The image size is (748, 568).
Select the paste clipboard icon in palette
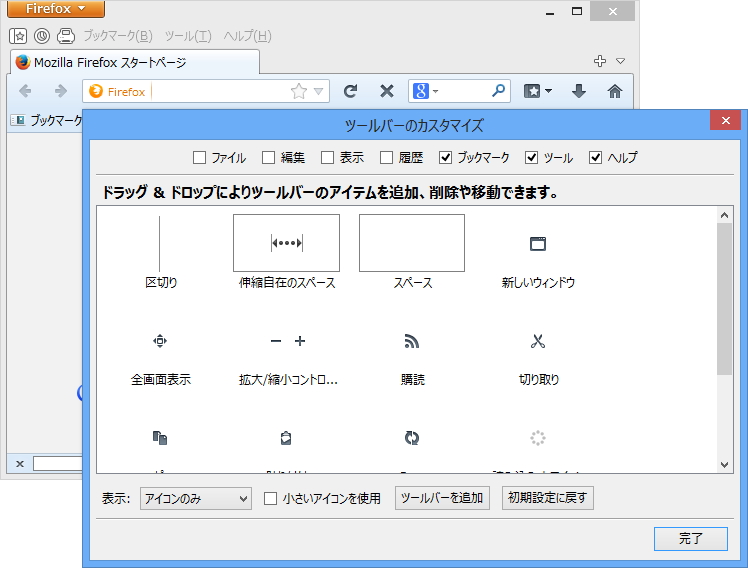tap(286, 438)
